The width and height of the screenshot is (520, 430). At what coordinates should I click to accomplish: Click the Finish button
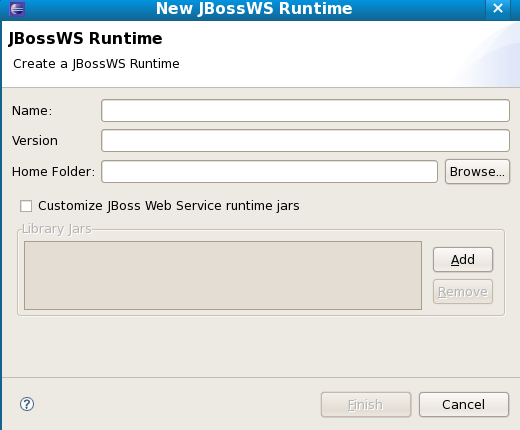coord(366,405)
